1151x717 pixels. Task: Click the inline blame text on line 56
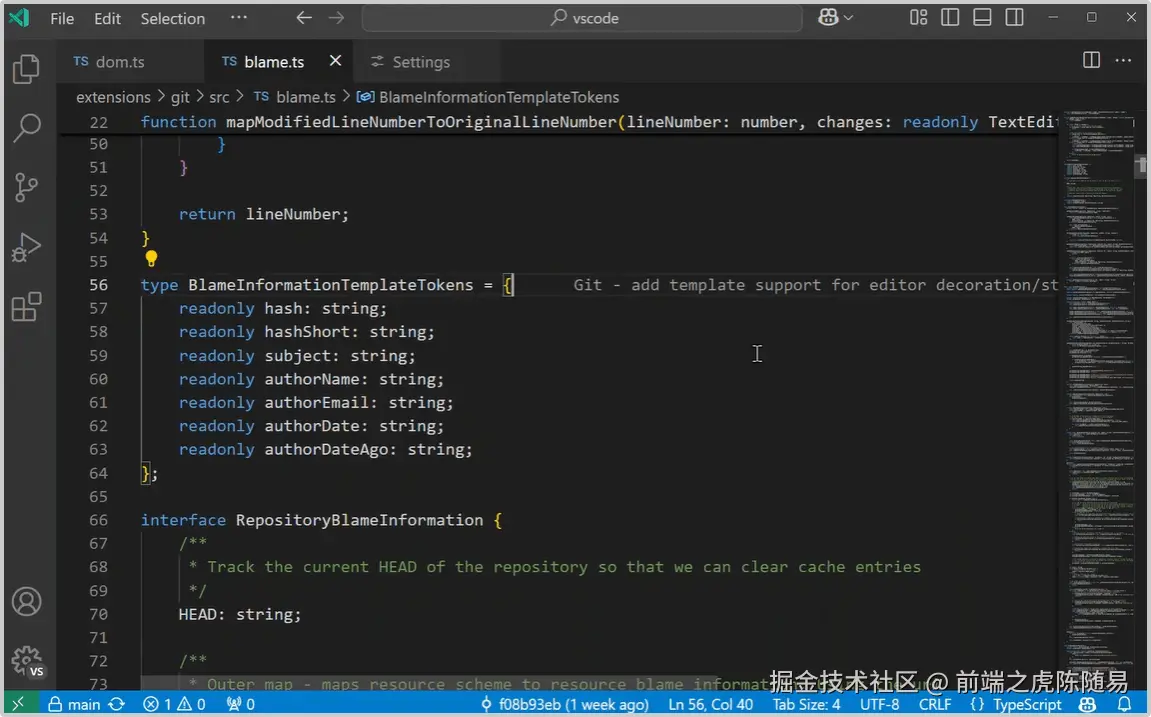tap(816, 285)
